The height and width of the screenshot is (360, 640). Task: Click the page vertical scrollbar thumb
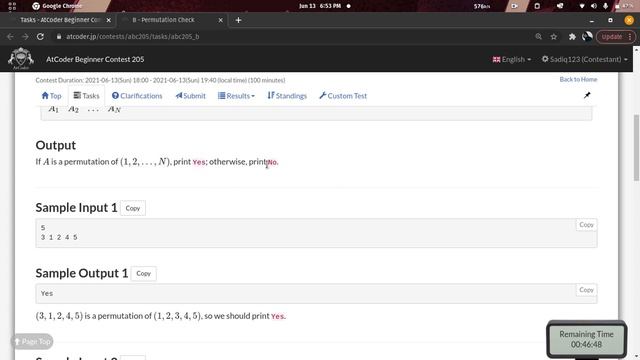pos(636,147)
